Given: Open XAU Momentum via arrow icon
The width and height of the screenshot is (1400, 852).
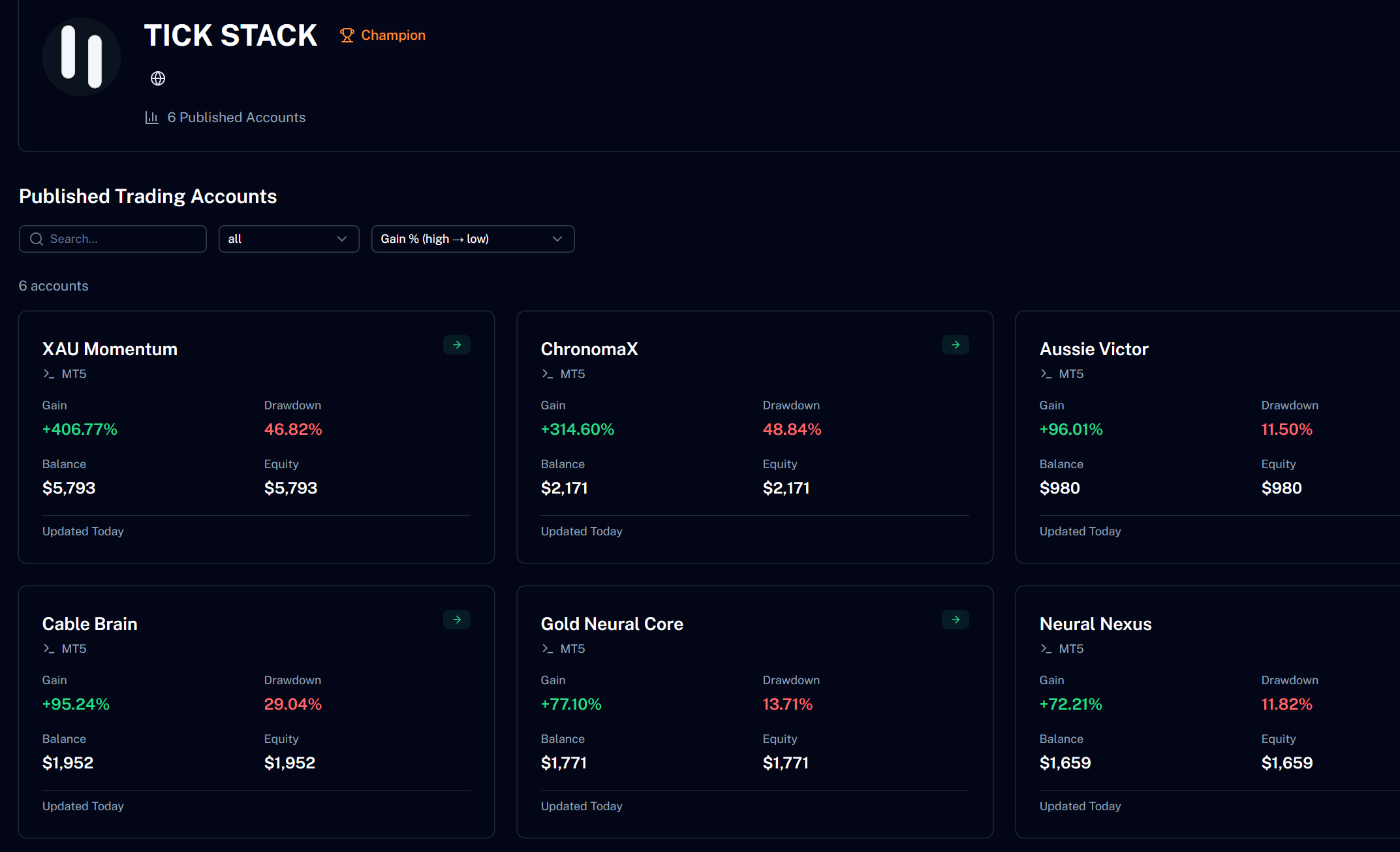Looking at the screenshot, I should [x=457, y=345].
